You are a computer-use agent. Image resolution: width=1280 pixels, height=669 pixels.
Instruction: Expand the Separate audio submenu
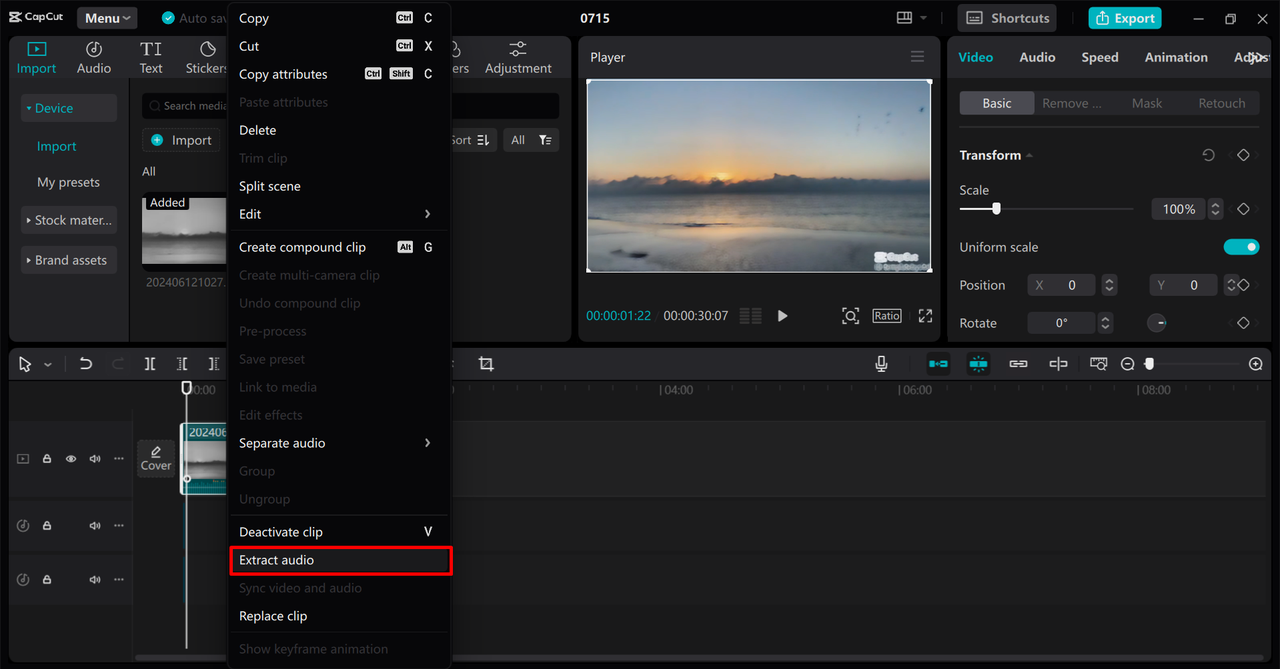[x=339, y=443]
